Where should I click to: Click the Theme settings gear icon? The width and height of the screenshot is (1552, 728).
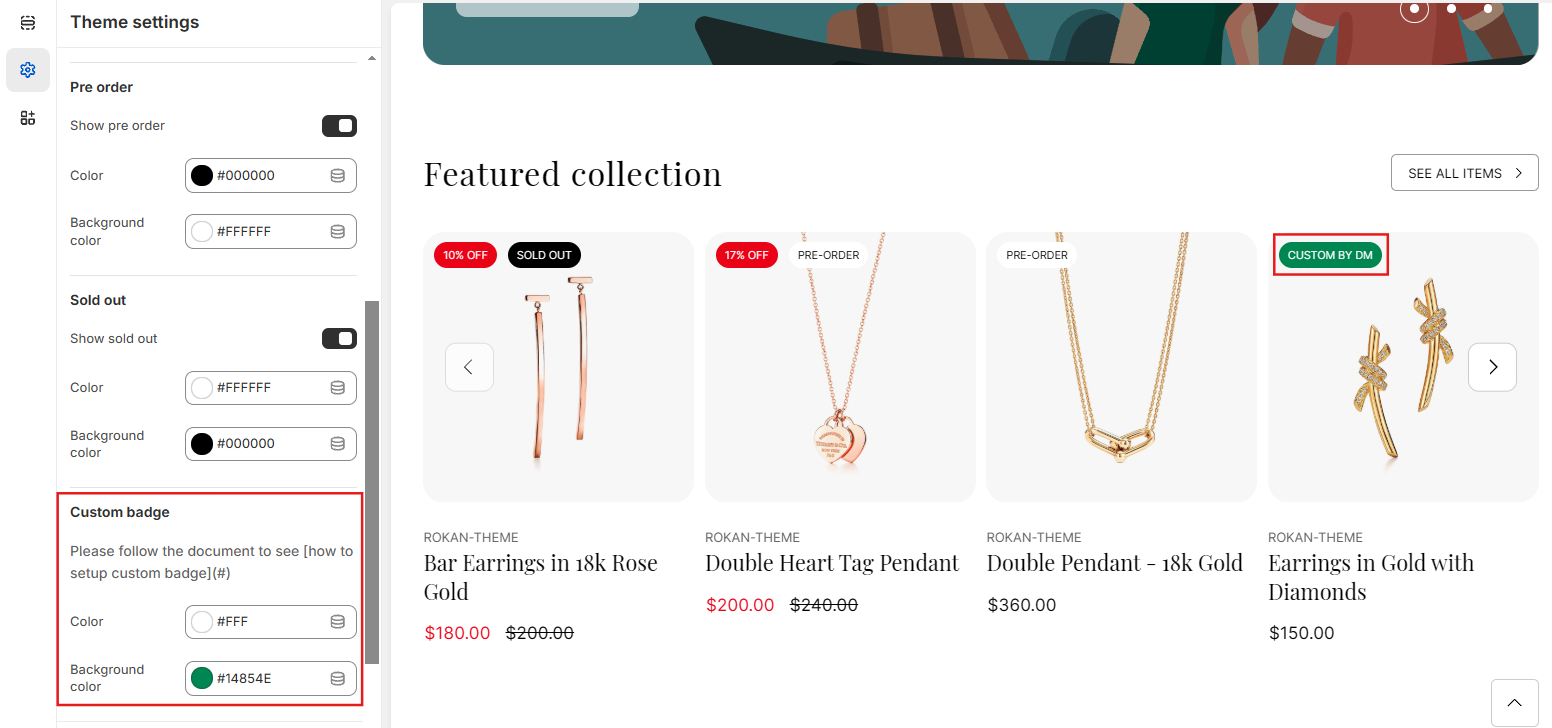pos(28,70)
